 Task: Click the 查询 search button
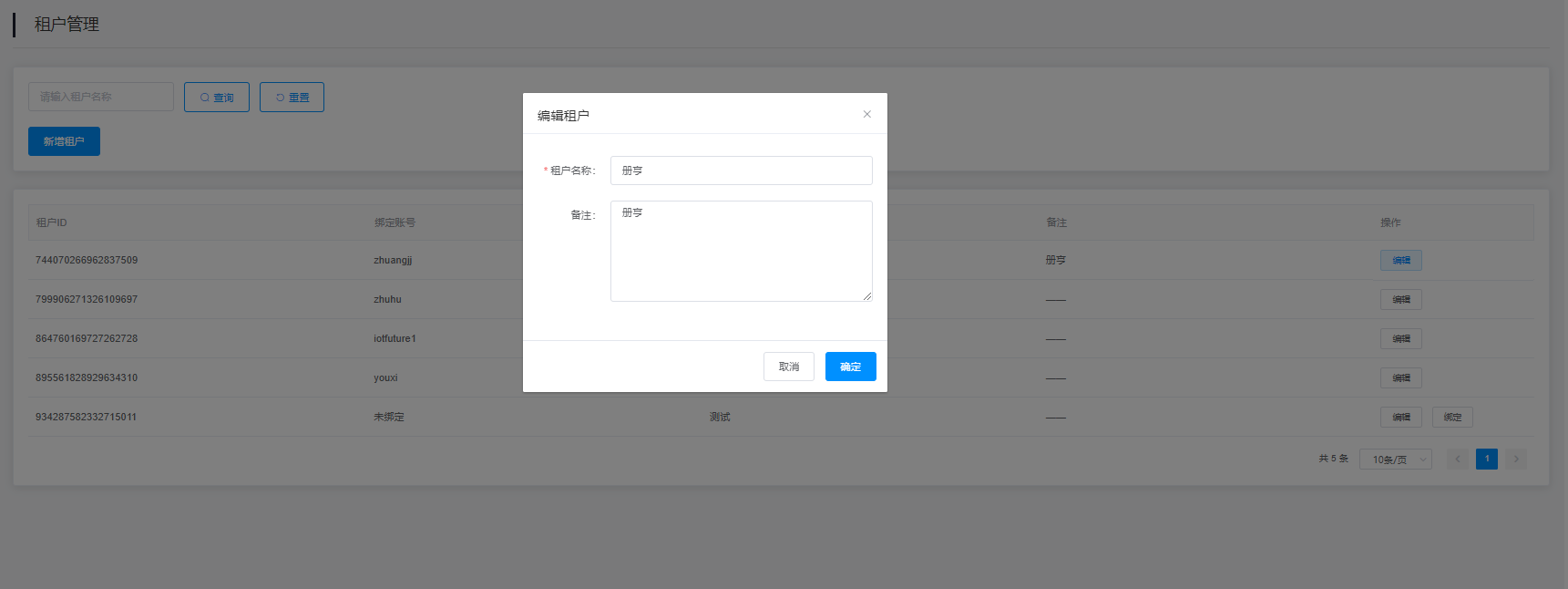coord(217,98)
